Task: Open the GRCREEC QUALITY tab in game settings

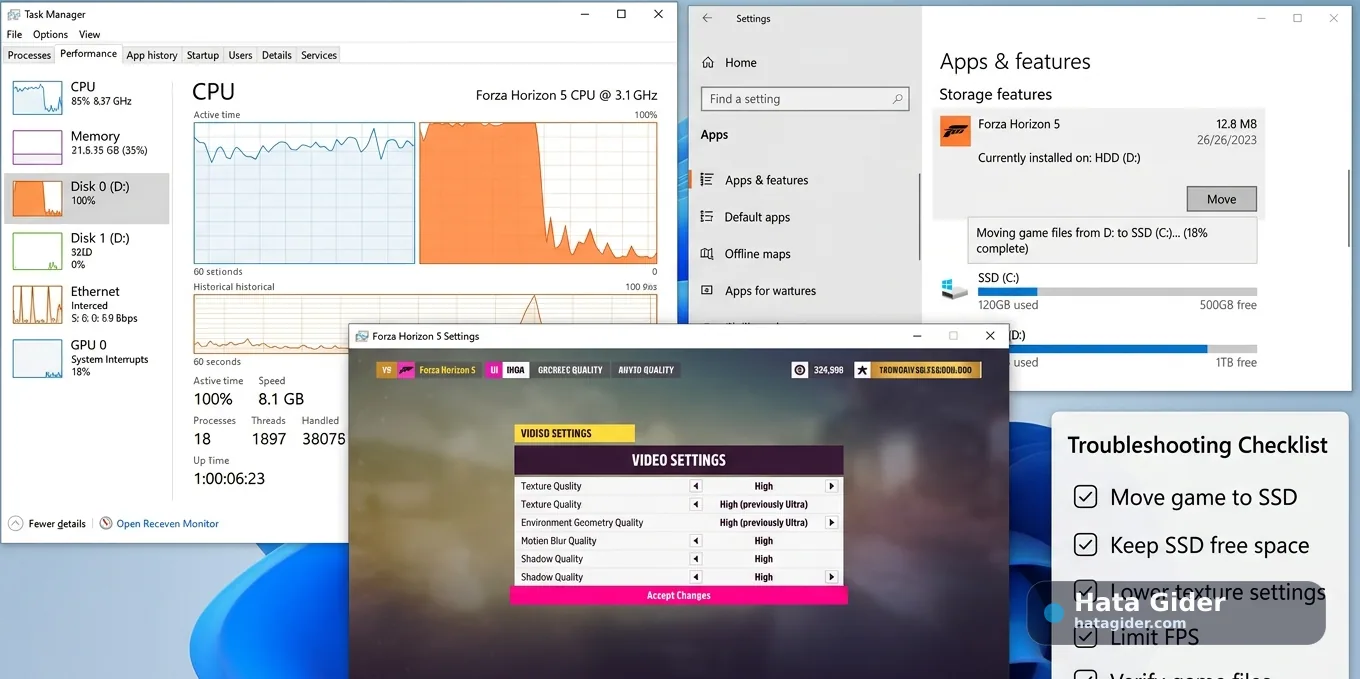Action: click(x=570, y=370)
